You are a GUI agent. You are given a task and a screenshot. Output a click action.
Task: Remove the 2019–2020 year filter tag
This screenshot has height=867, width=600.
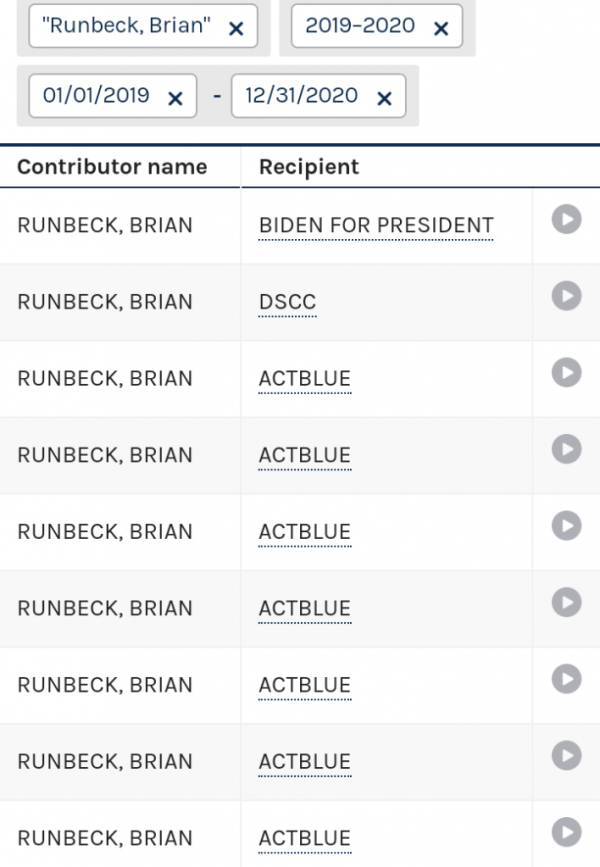(441, 29)
